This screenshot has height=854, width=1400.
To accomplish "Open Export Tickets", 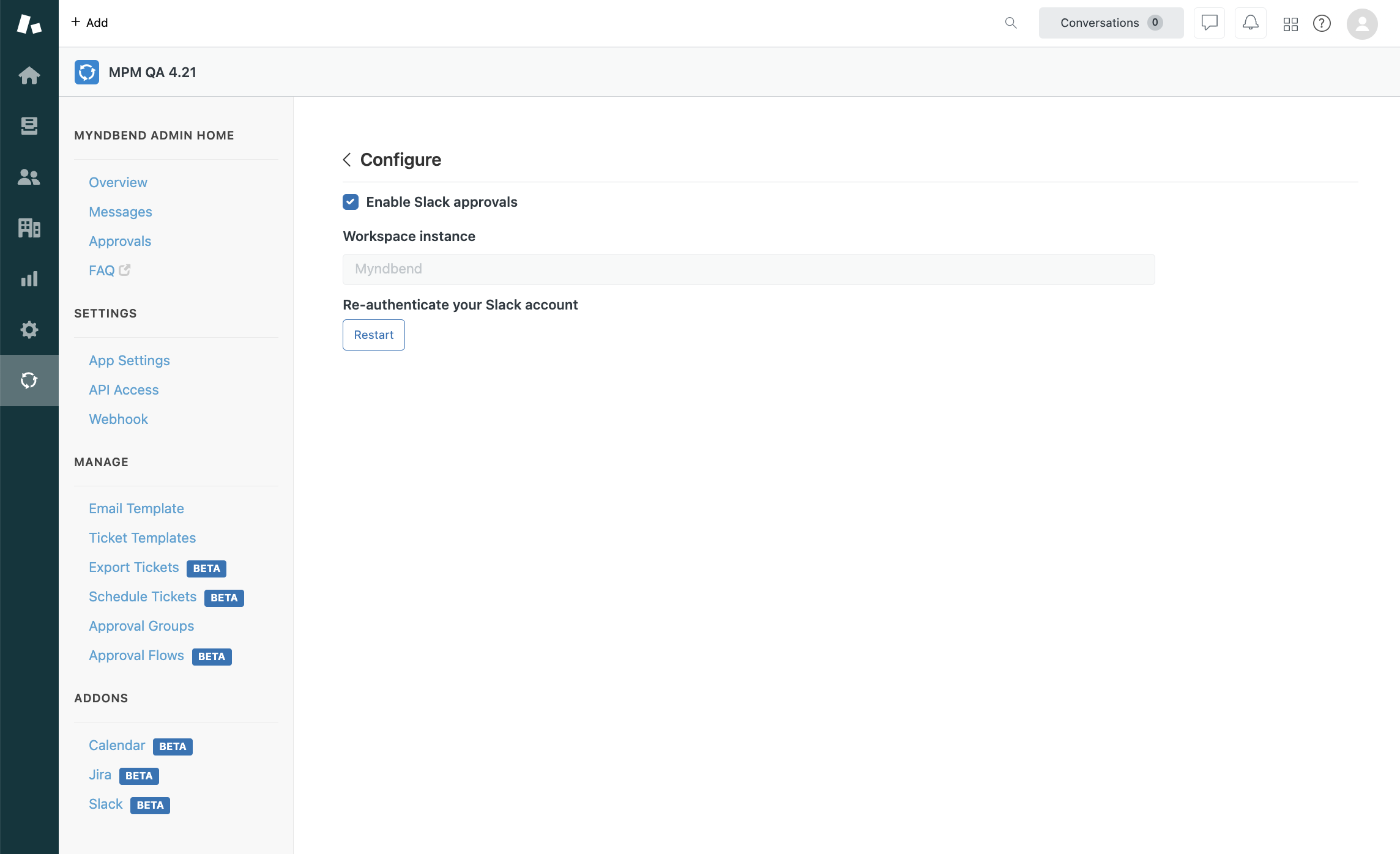I will pos(134,567).
